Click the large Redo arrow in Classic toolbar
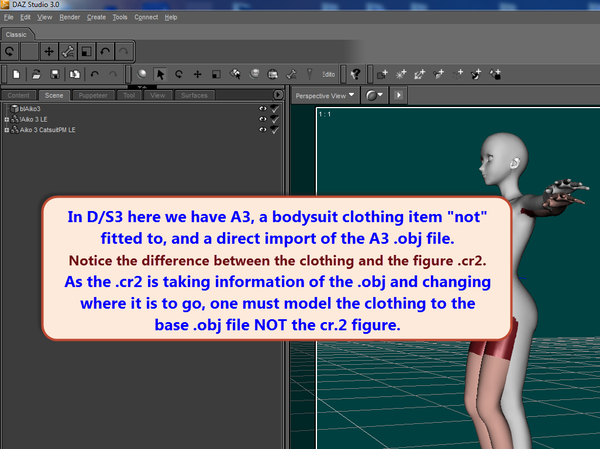Image resolution: width=600 pixels, height=449 pixels. click(123, 51)
